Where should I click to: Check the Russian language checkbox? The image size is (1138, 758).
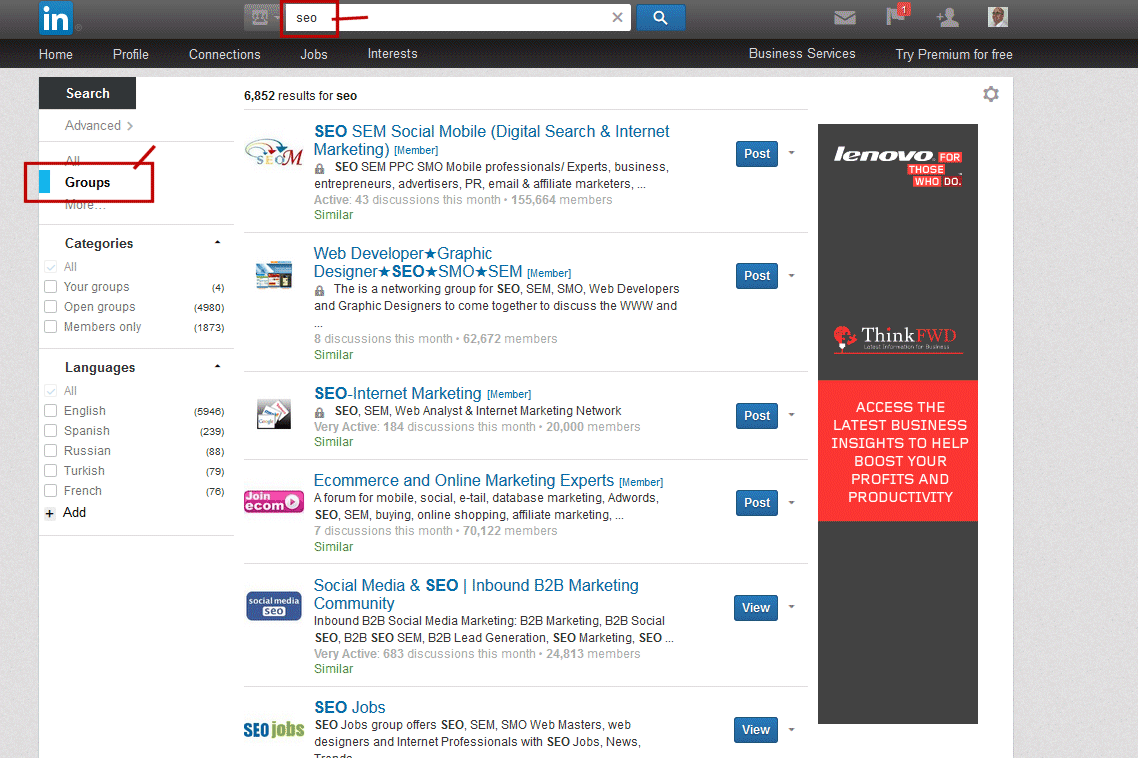pos(51,451)
